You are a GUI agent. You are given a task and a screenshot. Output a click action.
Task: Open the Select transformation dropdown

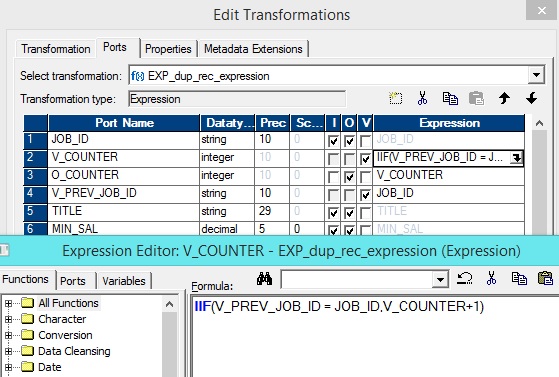coord(536,75)
